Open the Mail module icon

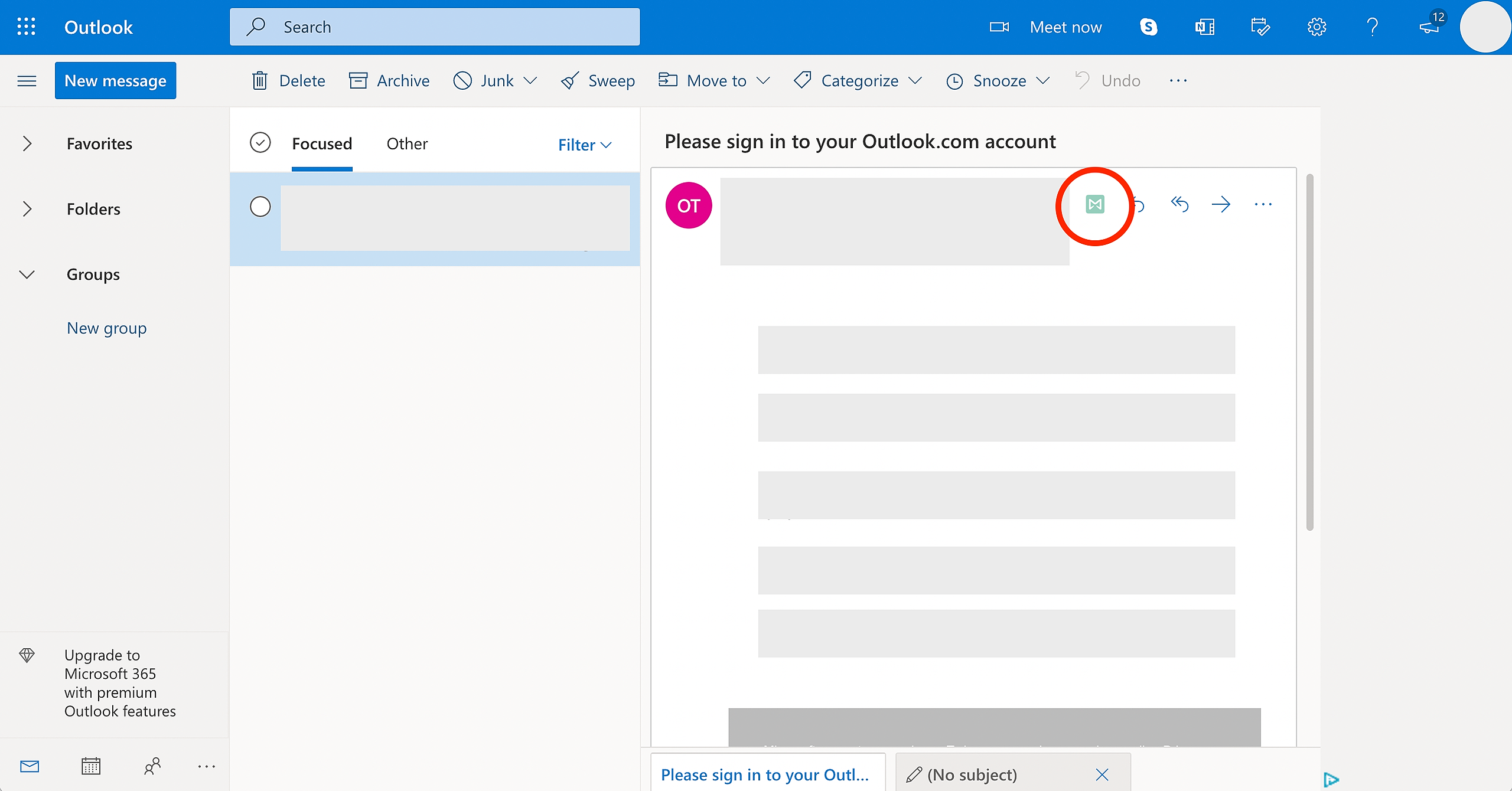(30, 766)
